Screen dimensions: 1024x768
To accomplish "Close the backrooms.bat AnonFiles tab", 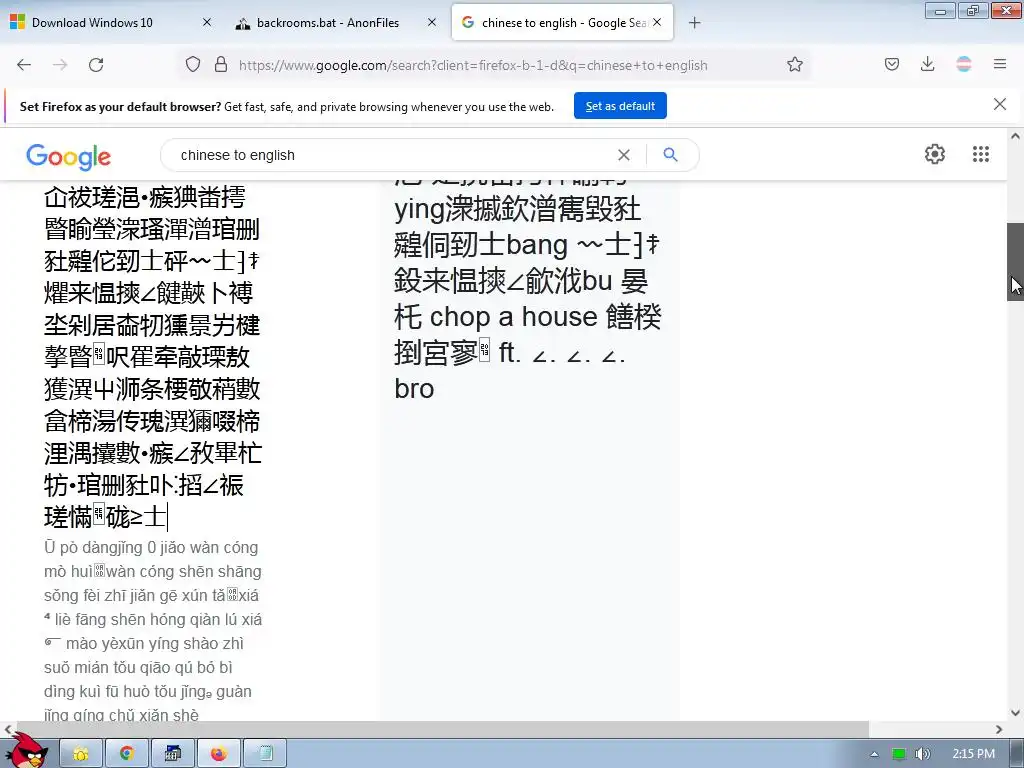I will coord(431,22).
